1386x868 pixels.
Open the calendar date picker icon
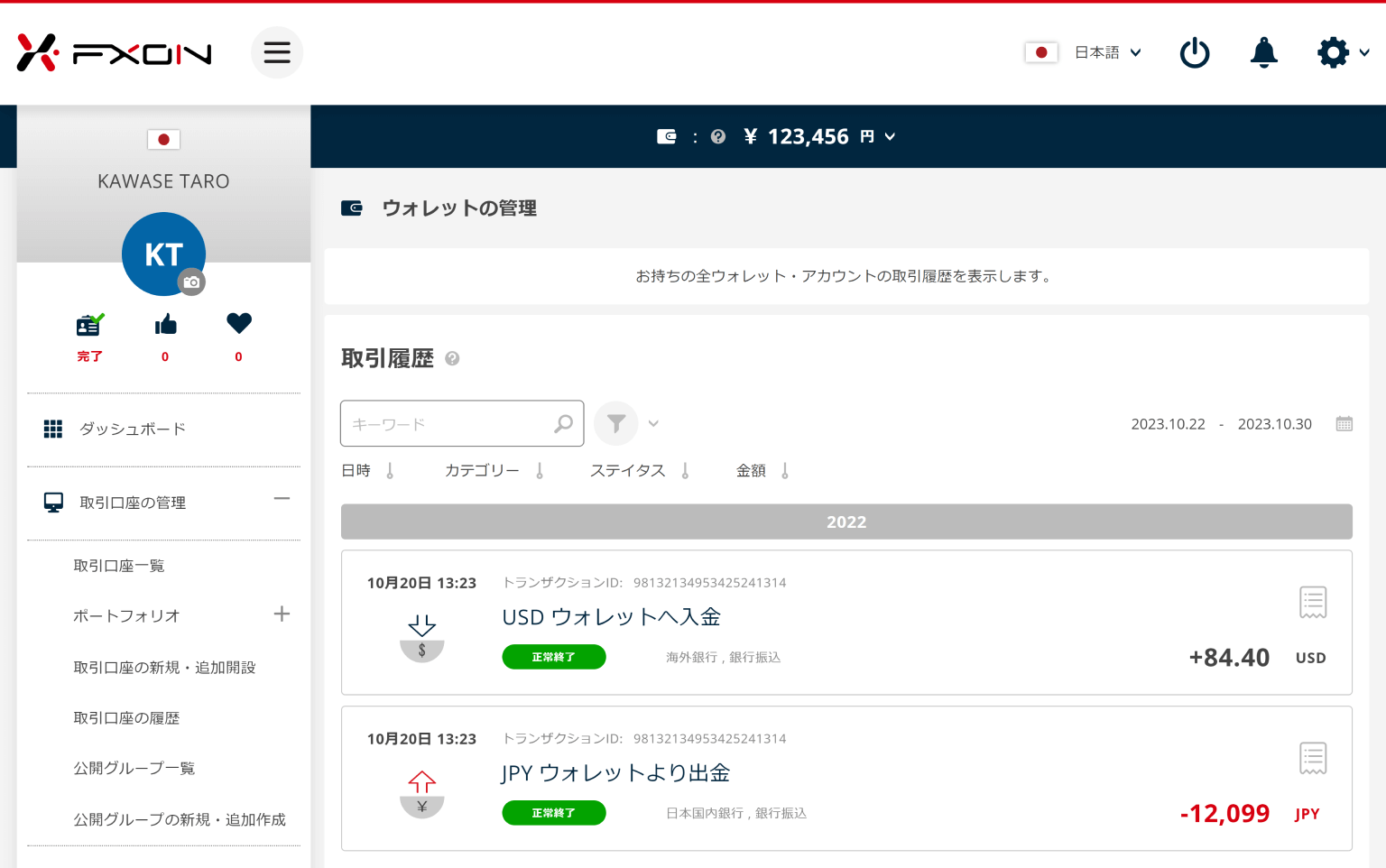tap(1344, 423)
